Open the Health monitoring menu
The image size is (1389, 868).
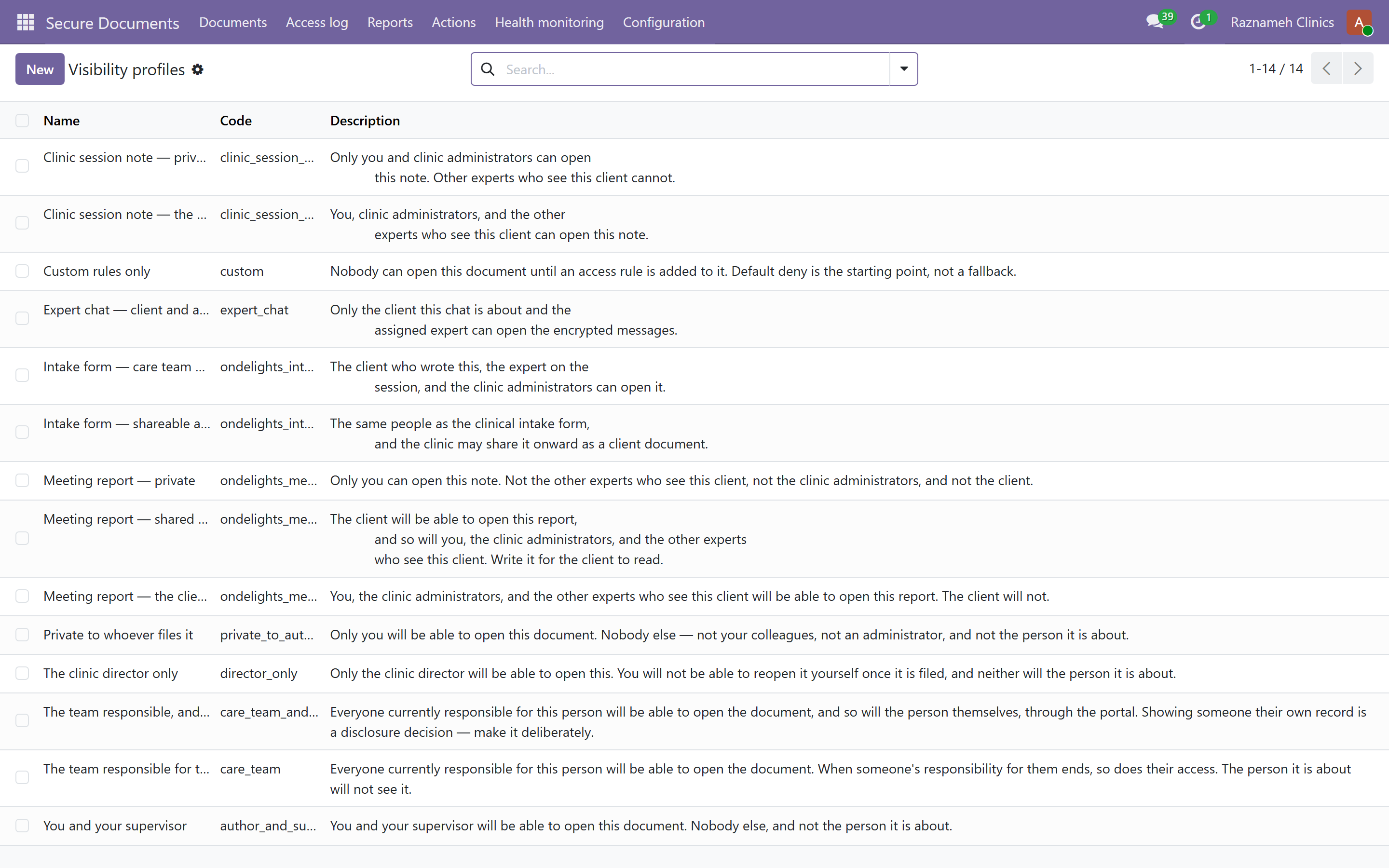(x=549, y=22)
